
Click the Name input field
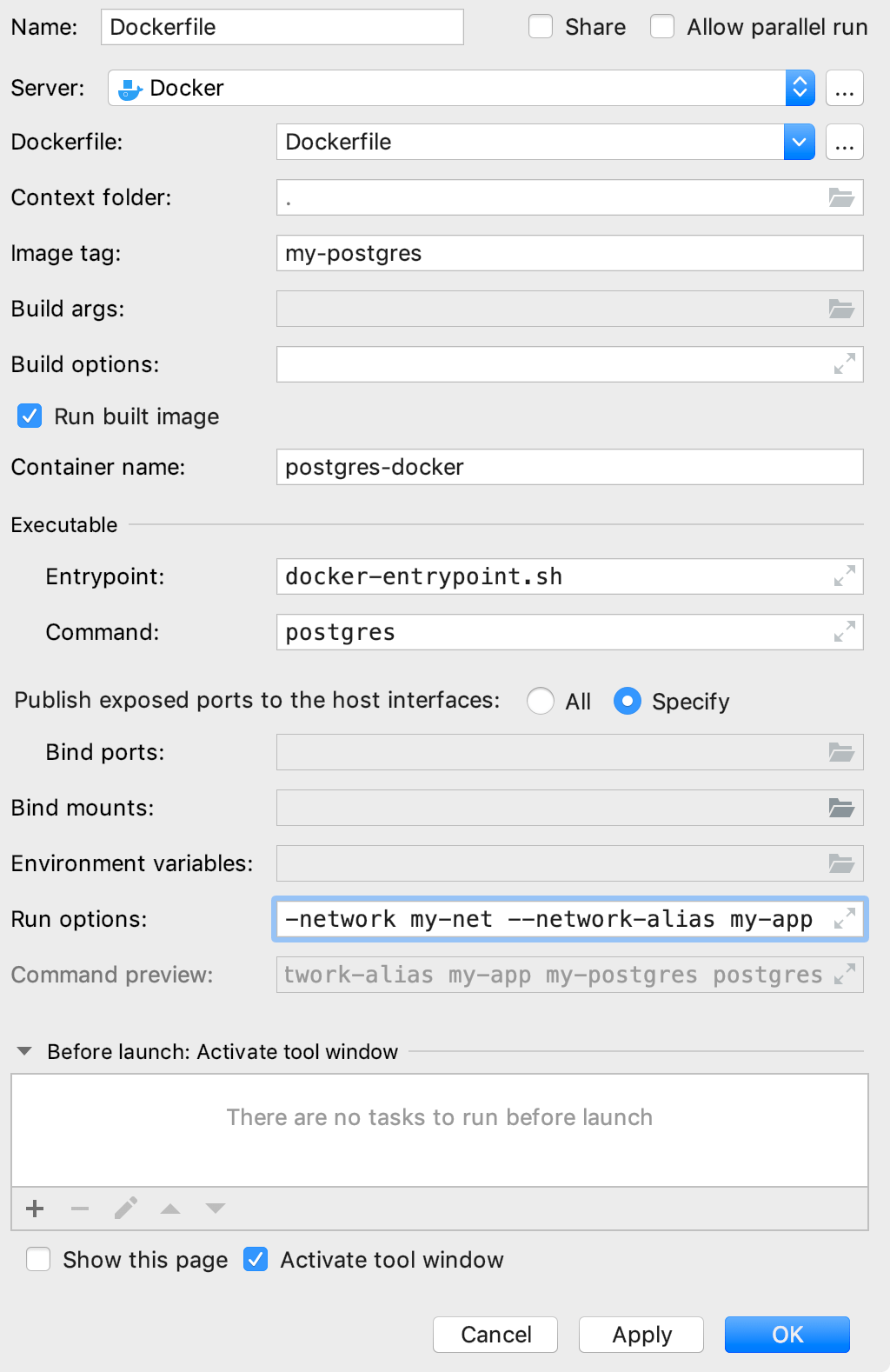coord(282,27)
